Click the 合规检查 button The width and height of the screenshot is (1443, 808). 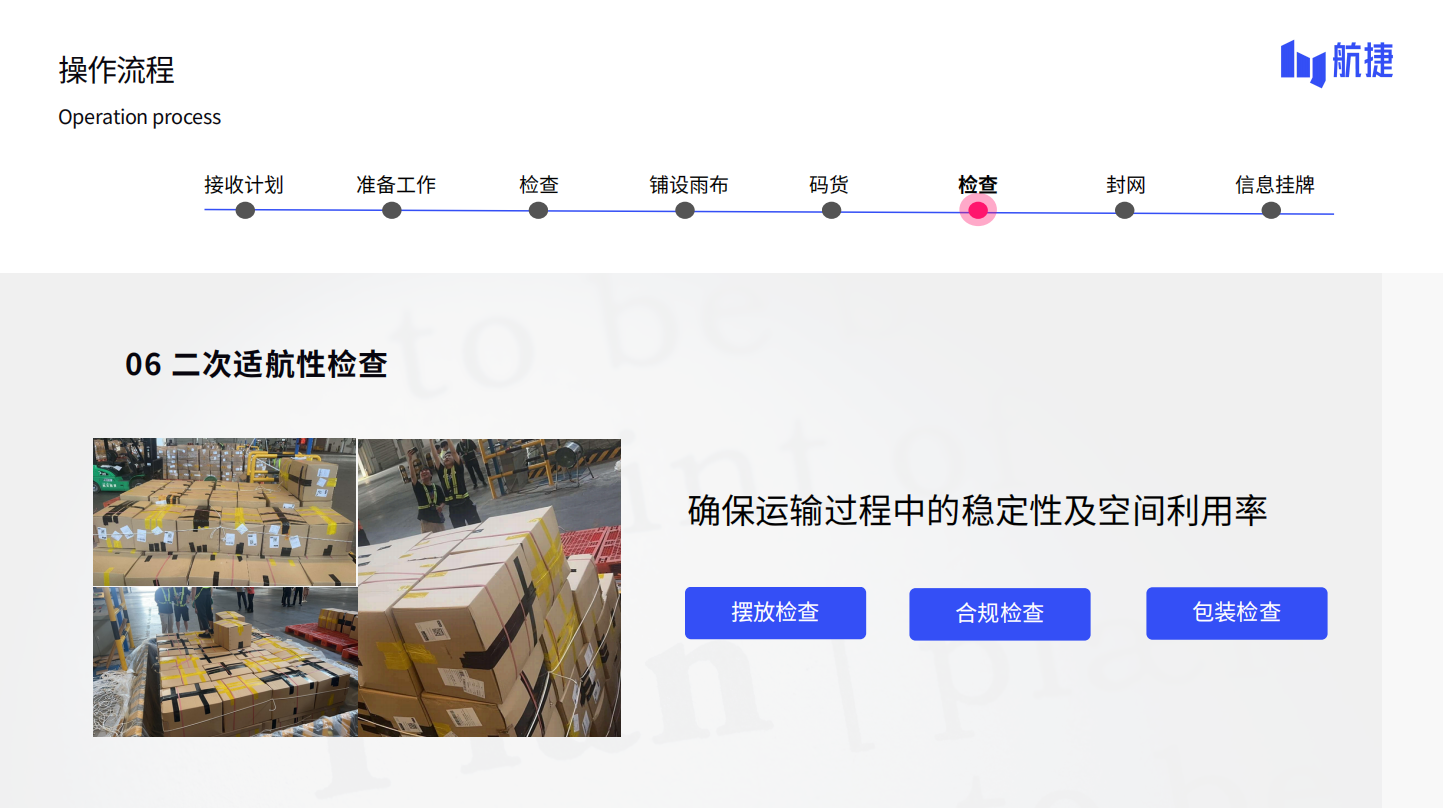pyautogui.click(x=1000, y=614)
